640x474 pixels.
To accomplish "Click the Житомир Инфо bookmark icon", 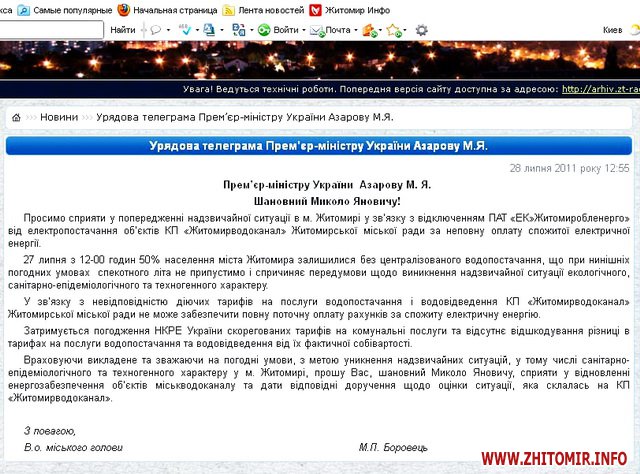I will tap(316, 9).
